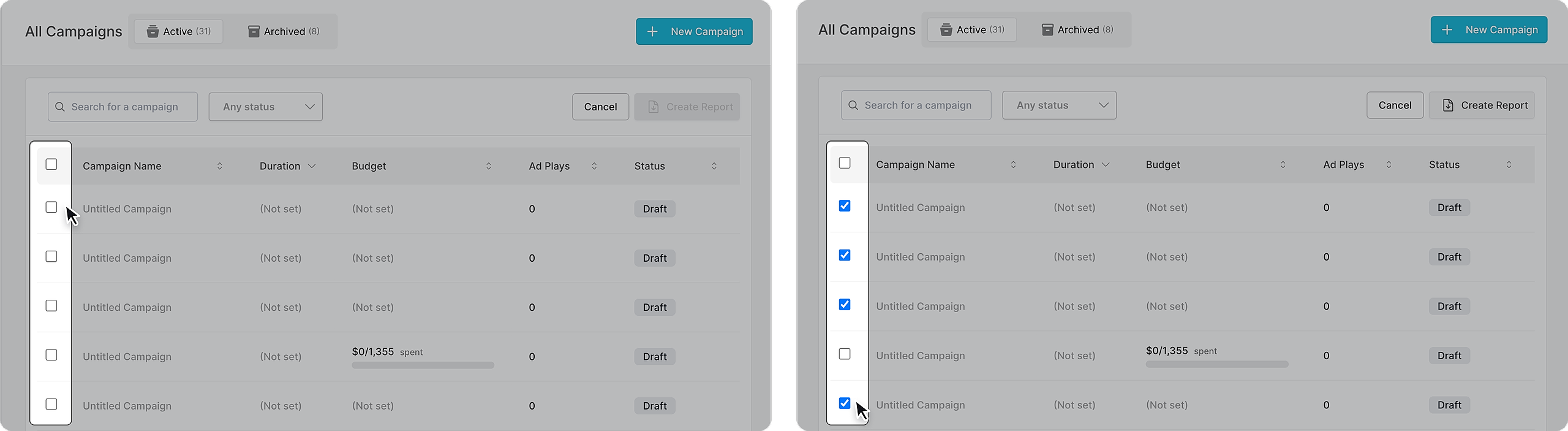Viewport: 1568px width, 431px height.
Task: Click the $0/1,355 budget progress bar in the left panel
Action: tap(423, 365)
